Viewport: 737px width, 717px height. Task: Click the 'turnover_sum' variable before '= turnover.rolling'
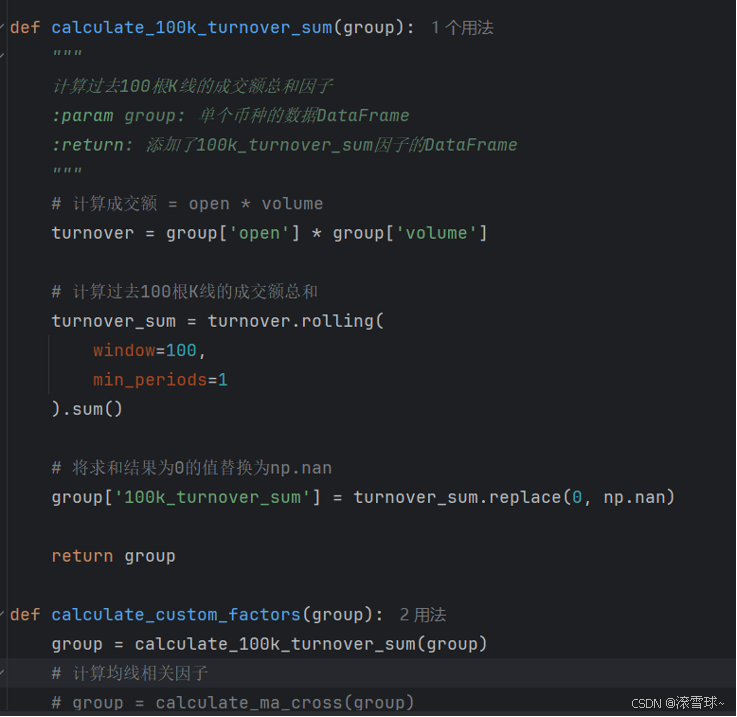pos(114,321)
